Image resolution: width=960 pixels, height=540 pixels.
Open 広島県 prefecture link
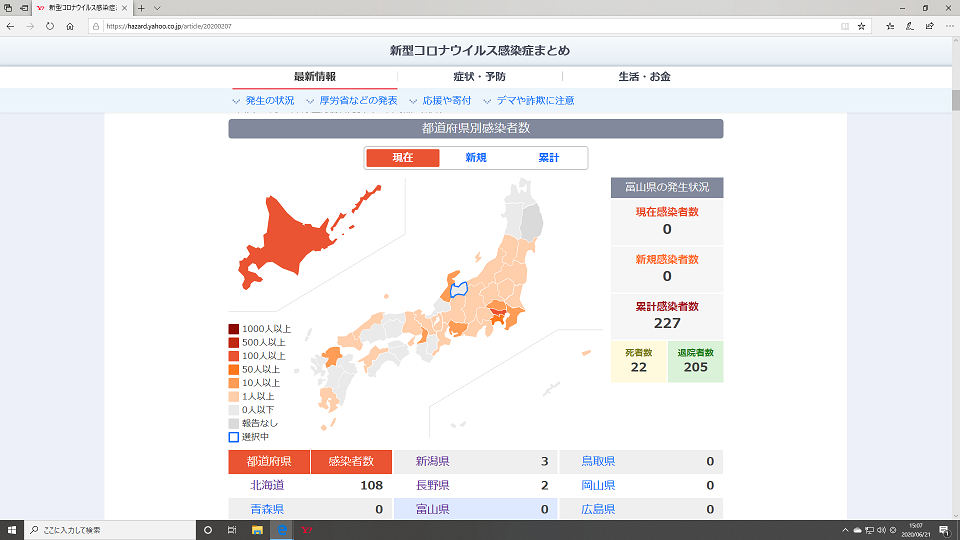598,509
